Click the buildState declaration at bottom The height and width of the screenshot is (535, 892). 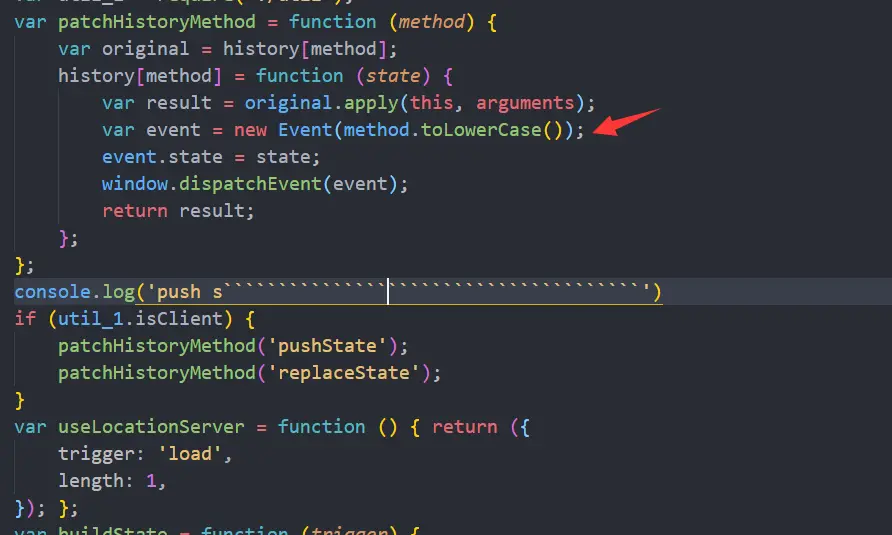[x=113, y=530]
